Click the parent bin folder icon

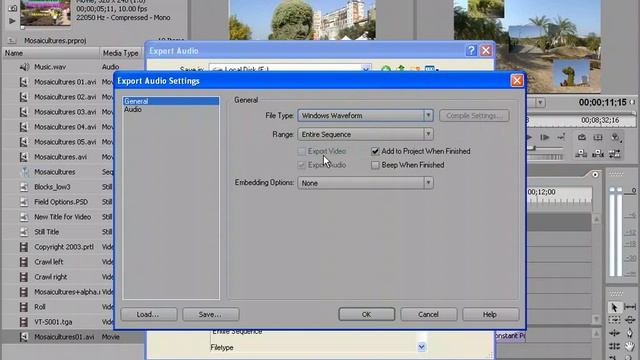(x=12, y=40)
